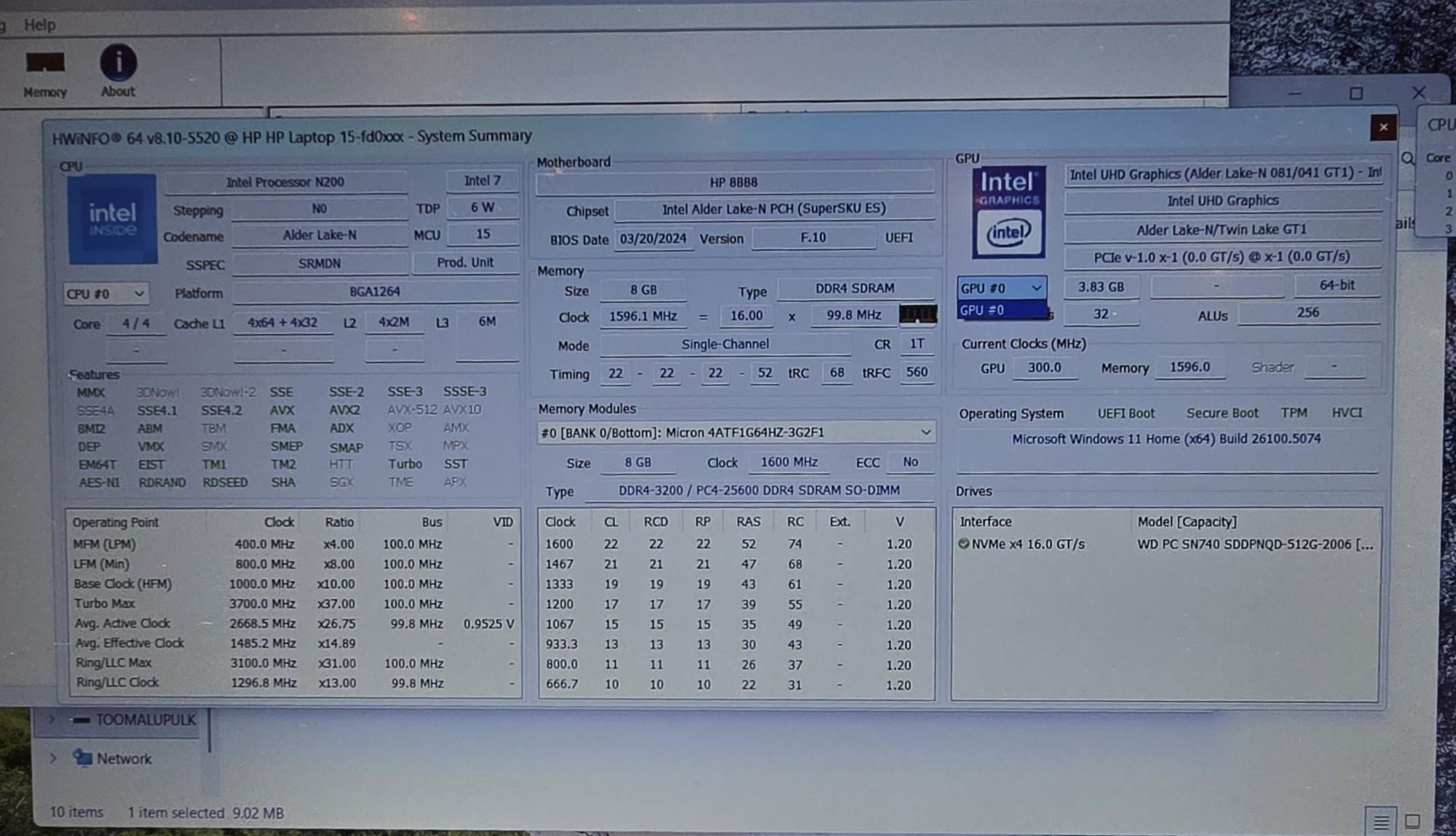Click the Intel Inside CPU logo
This screenshot has height=836, width=1456.
tap(112, 219)
